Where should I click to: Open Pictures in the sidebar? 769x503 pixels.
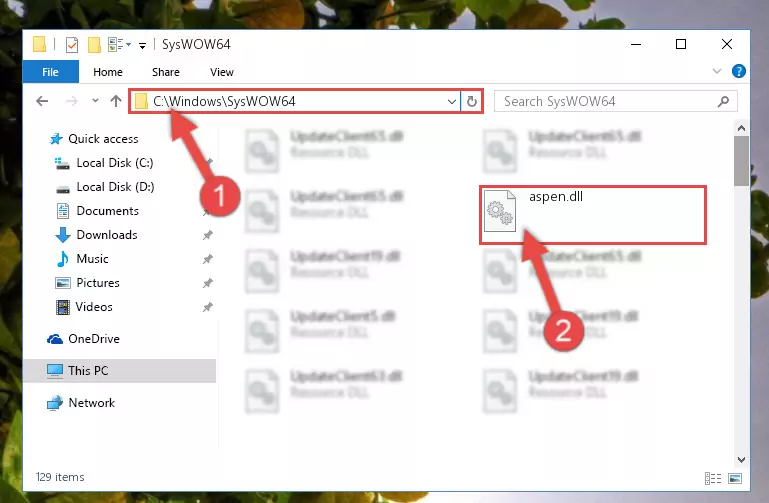coord(98,283)
